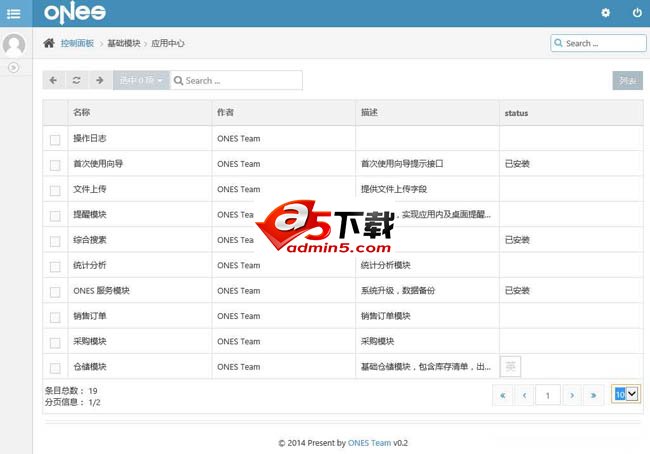650x454 pixels.
Task: Check the 销售订单 row checkbox
Action: (x=55, y=317)
